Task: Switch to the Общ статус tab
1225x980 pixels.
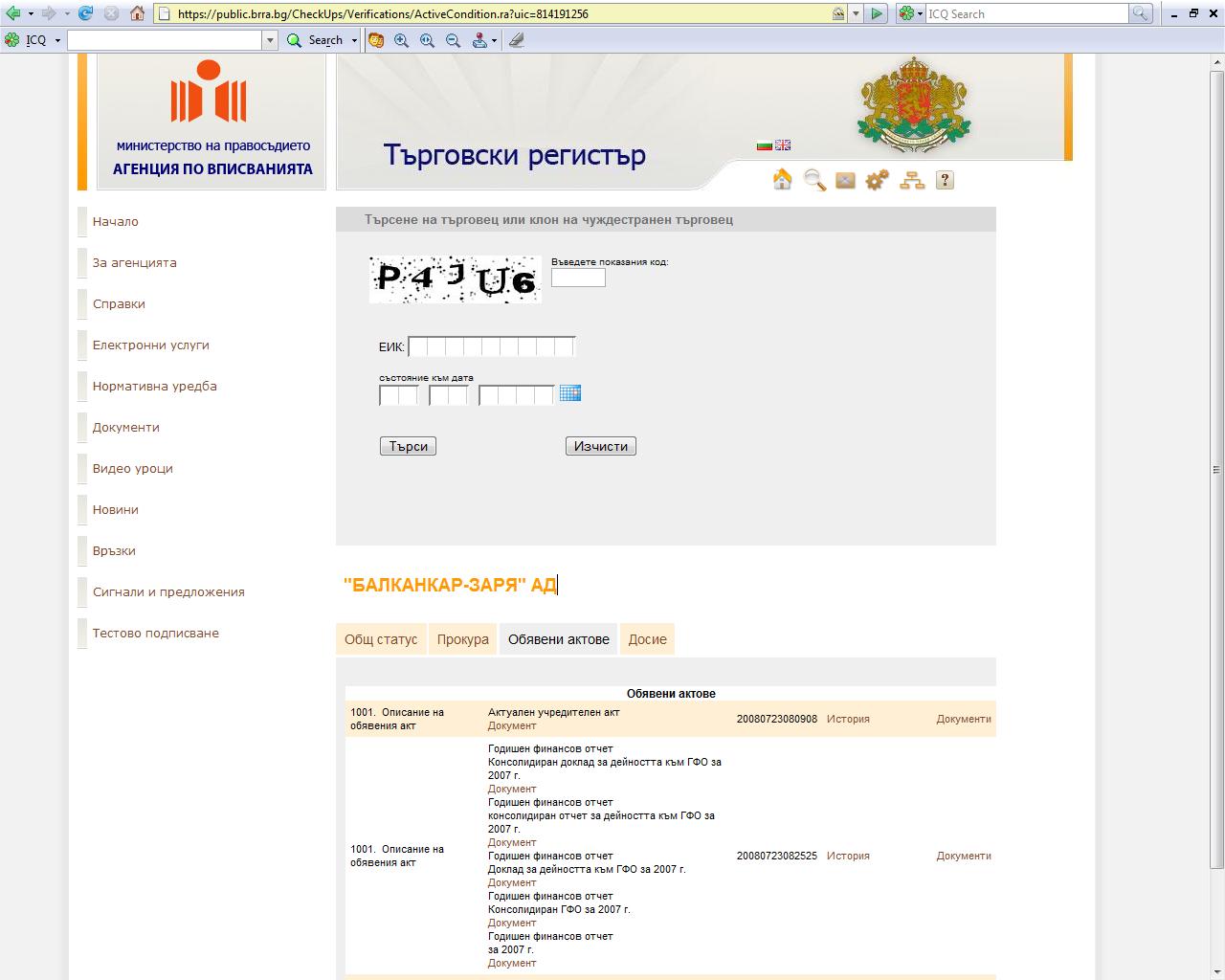Action: 381,639
